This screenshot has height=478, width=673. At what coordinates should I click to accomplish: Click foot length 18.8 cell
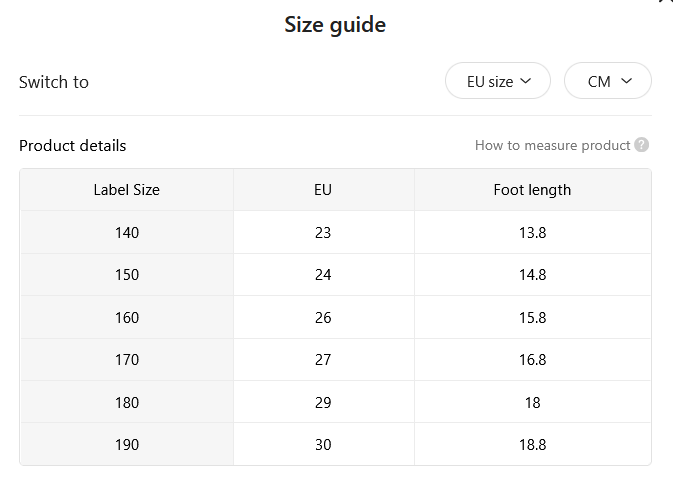click(533, 444)
